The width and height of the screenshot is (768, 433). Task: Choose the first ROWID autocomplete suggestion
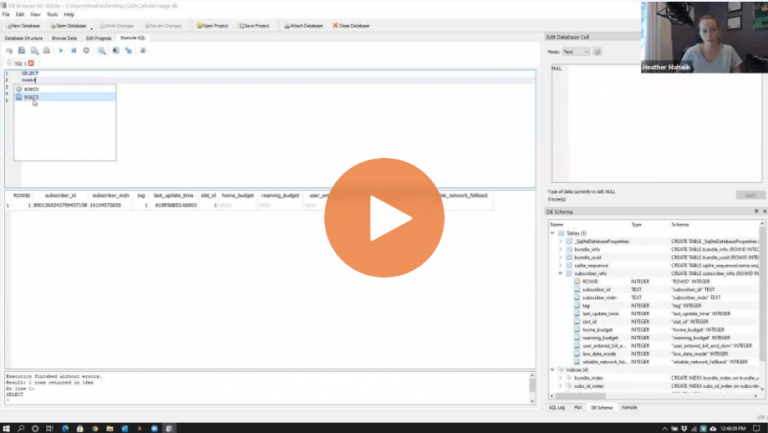point(65,89)
